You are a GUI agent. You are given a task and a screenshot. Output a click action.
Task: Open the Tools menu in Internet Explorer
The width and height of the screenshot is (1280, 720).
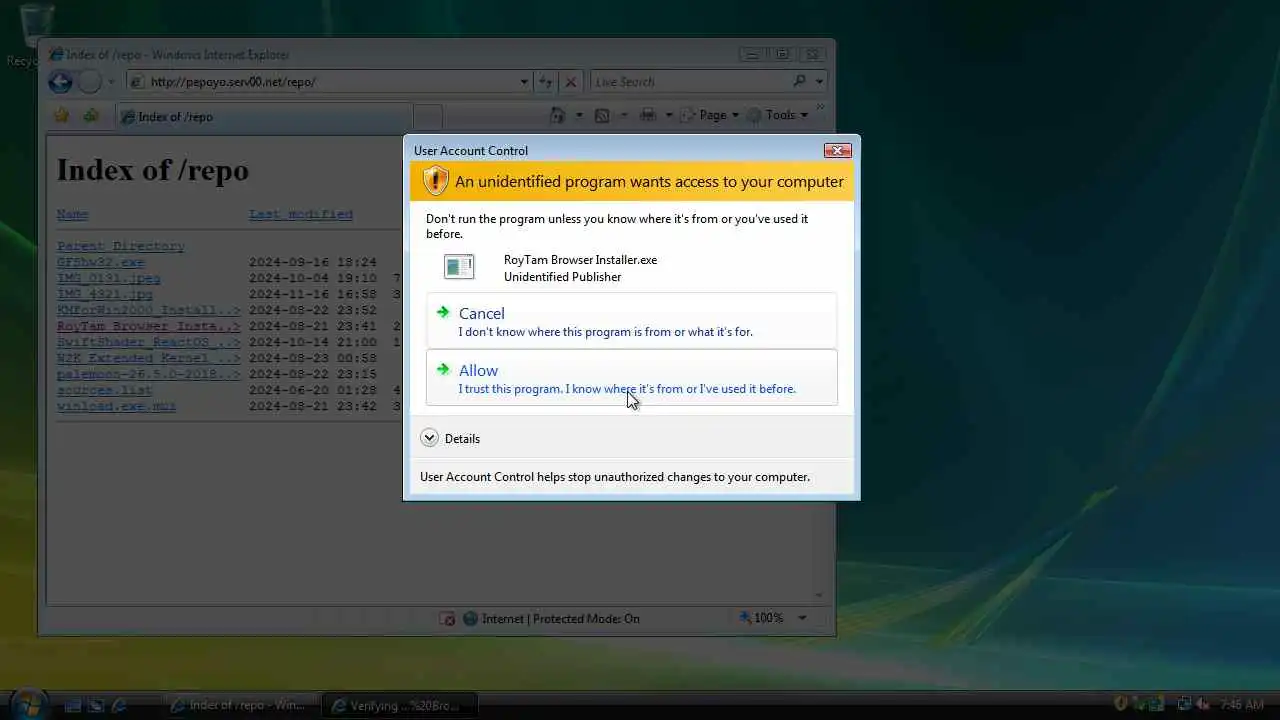click(778, 115)
